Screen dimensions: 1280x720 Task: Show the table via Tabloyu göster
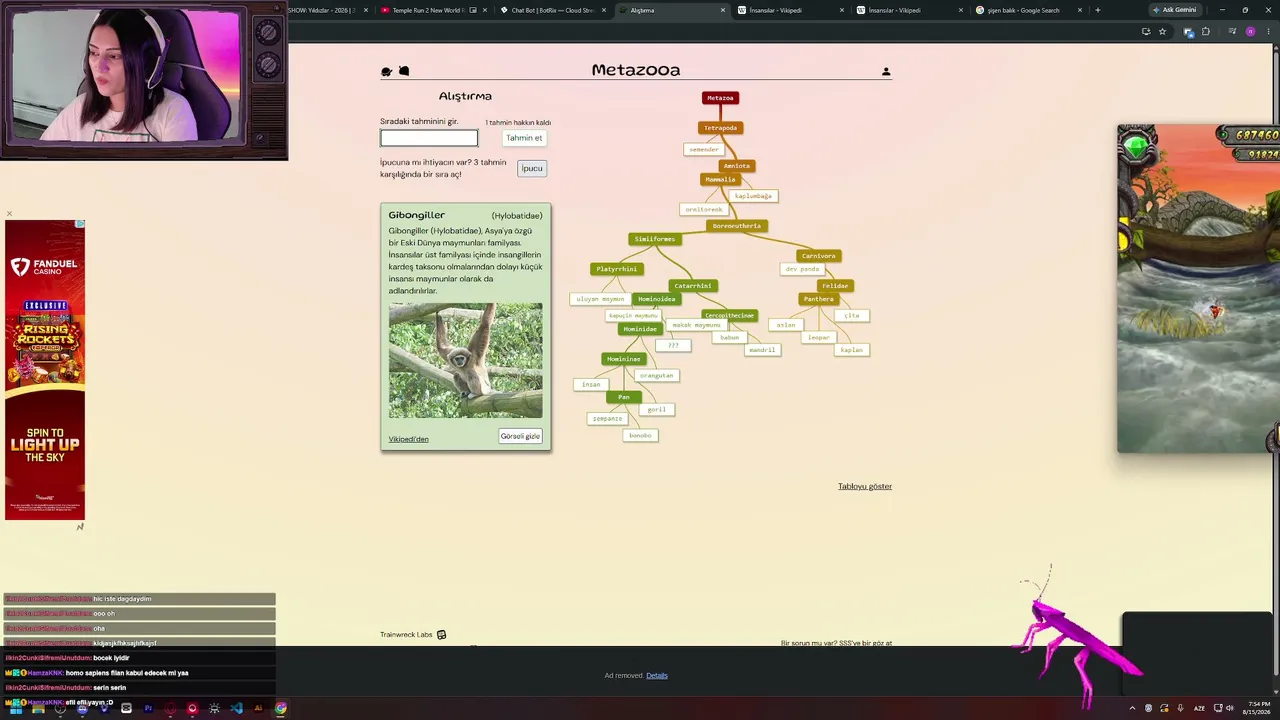[865, 486]
